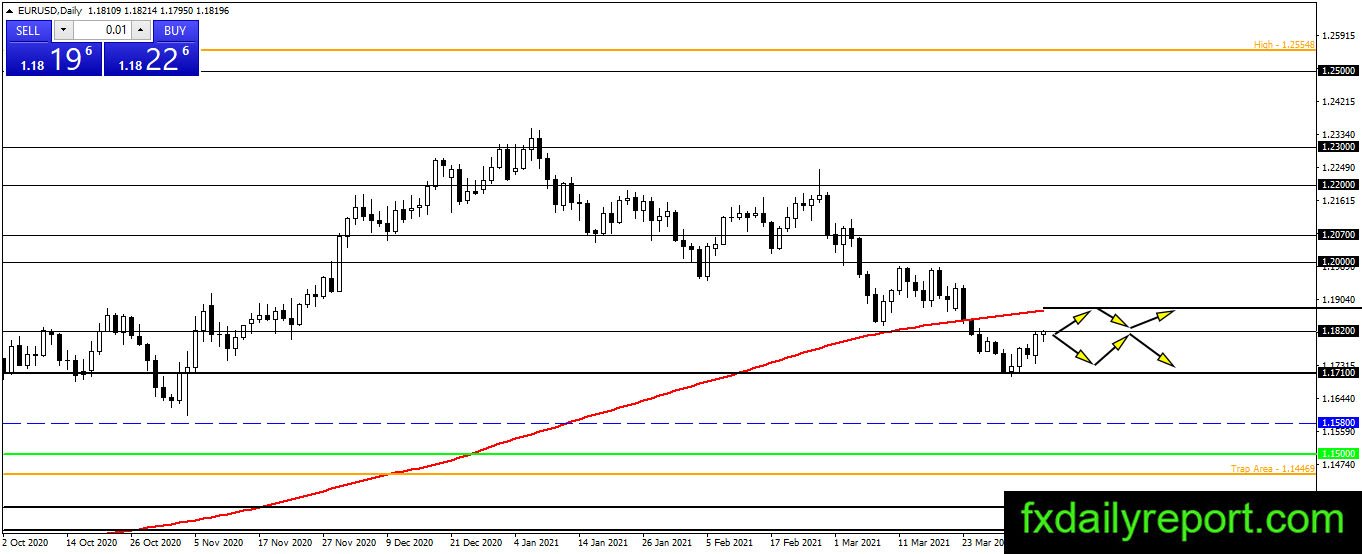Click the 1 Mar 2021 date label

click(857, 543)
